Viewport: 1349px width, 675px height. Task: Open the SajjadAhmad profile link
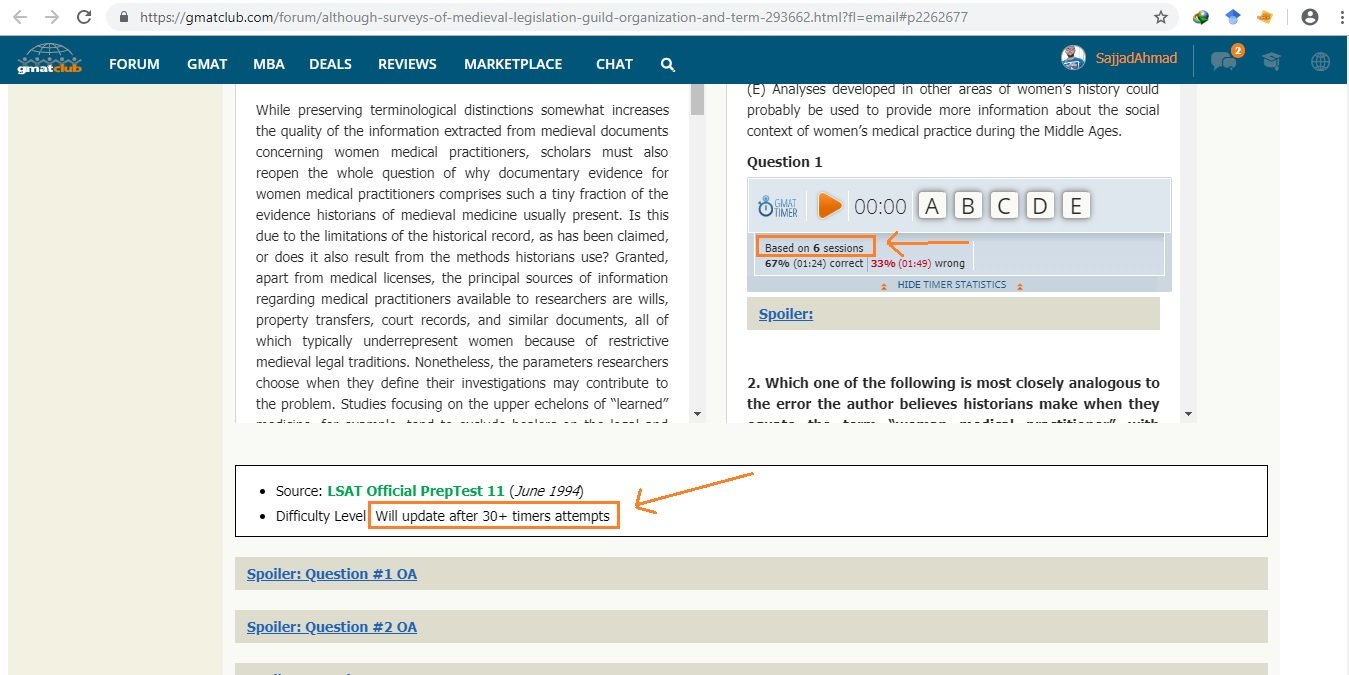[x=1136, y=58]
